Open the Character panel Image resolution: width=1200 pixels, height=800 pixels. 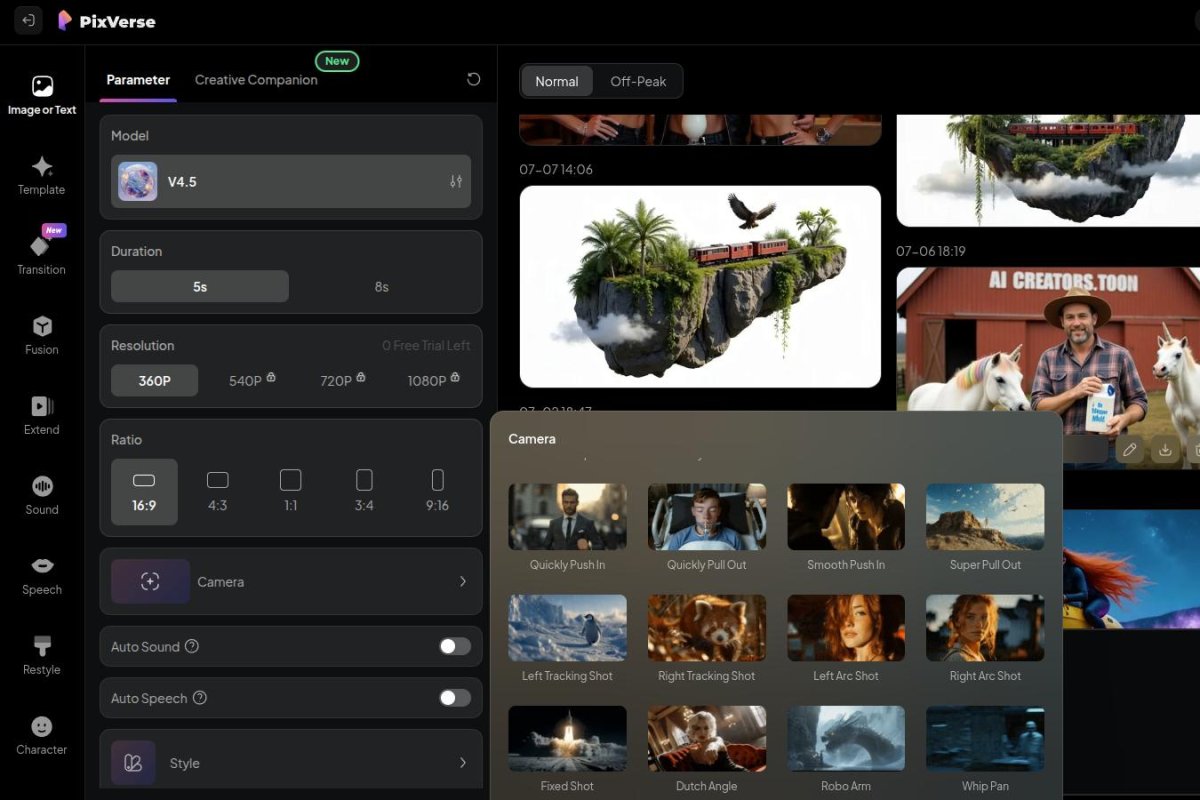[41, 736]
